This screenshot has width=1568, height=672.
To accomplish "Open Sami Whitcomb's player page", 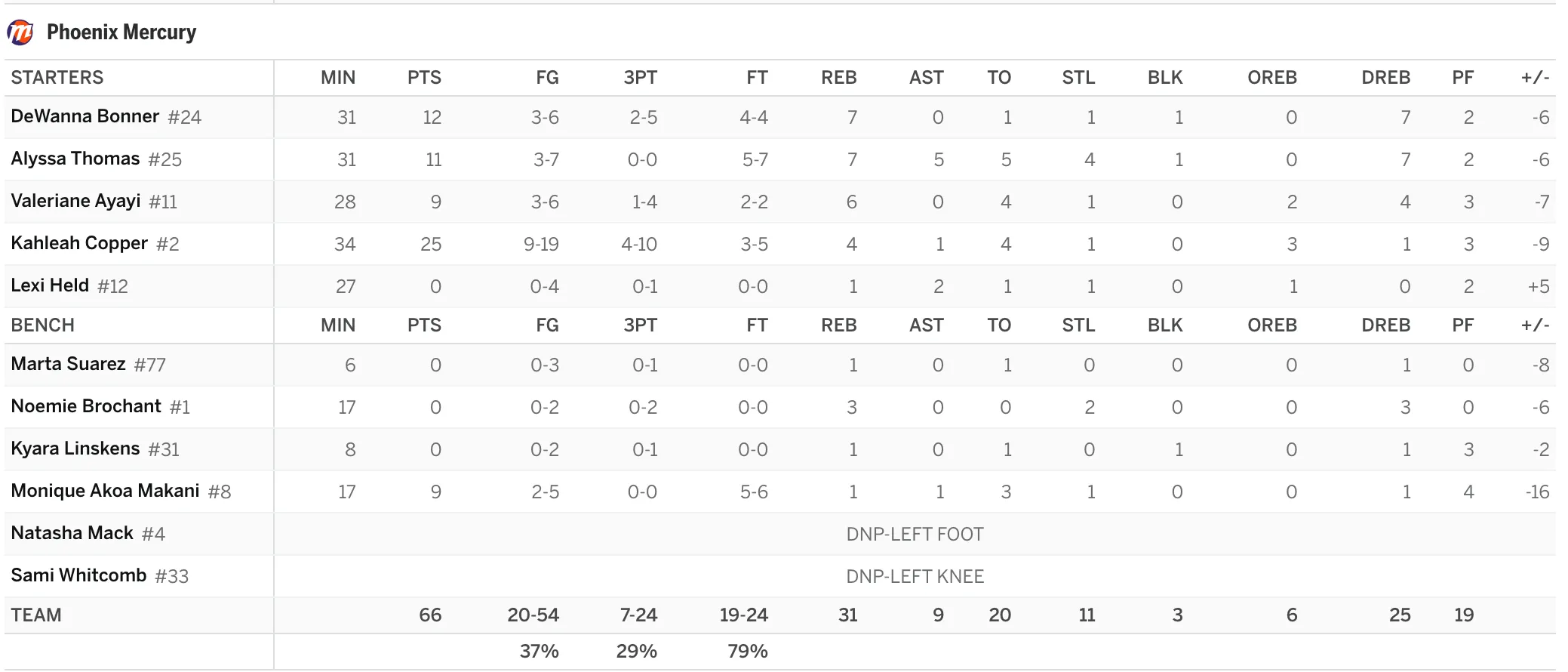I will click(78, 575).
